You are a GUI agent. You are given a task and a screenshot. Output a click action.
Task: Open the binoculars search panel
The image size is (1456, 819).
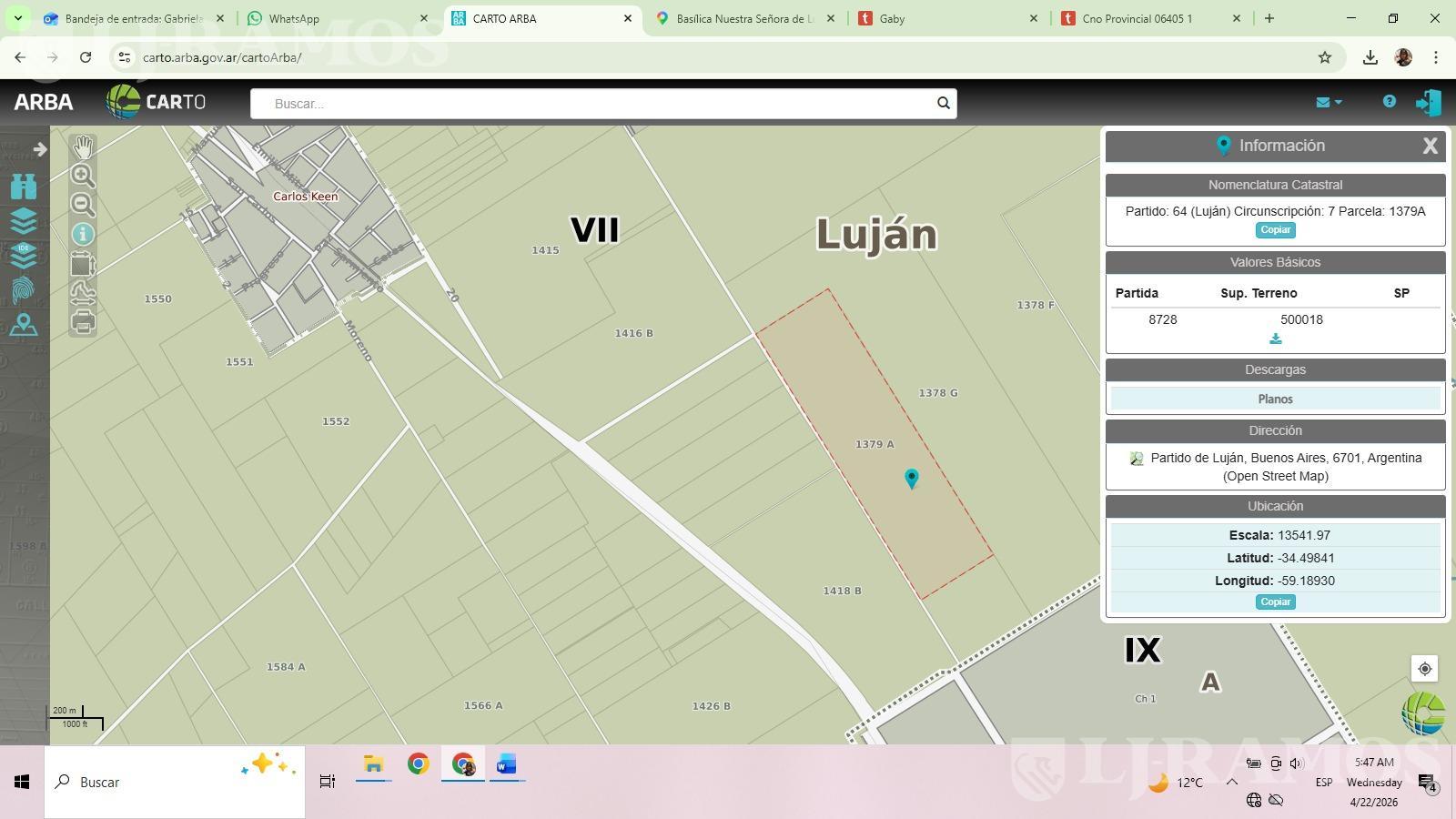(x=24, y=187)
